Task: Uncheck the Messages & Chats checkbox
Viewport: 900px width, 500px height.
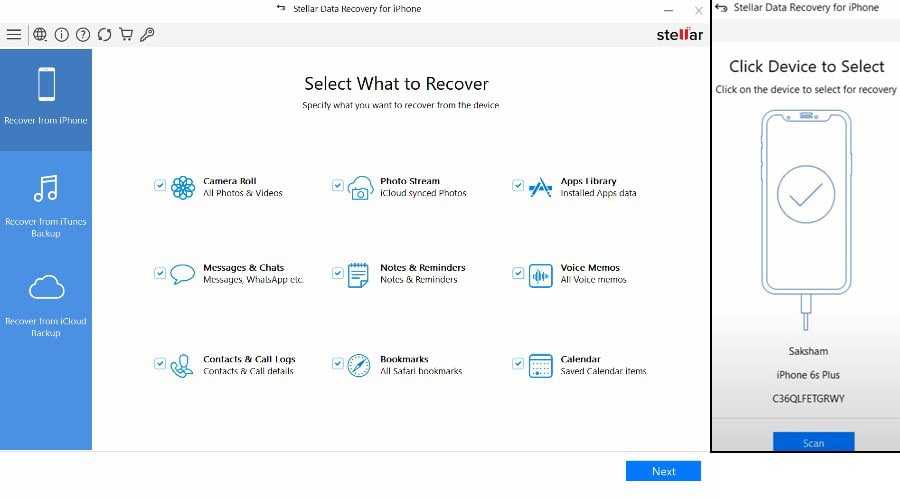Action: coord(160,273)
